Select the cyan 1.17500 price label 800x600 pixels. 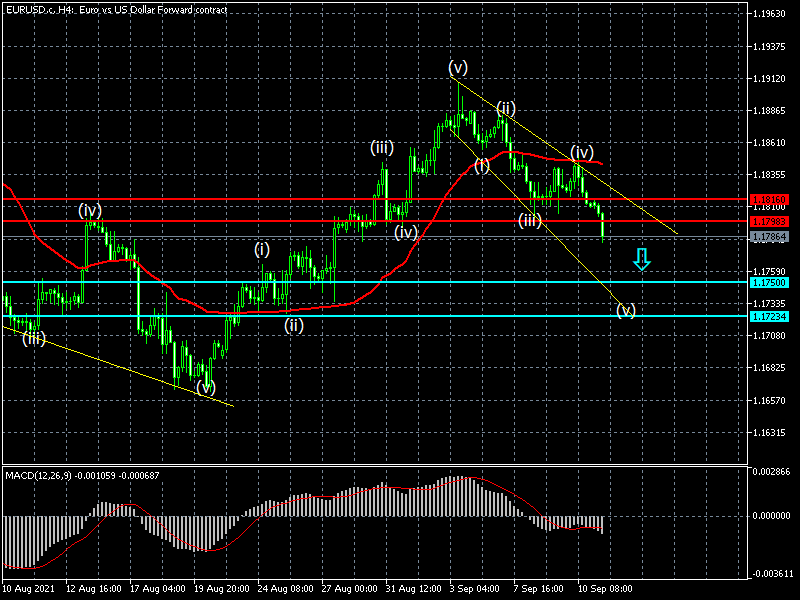(x=771, y=282)
